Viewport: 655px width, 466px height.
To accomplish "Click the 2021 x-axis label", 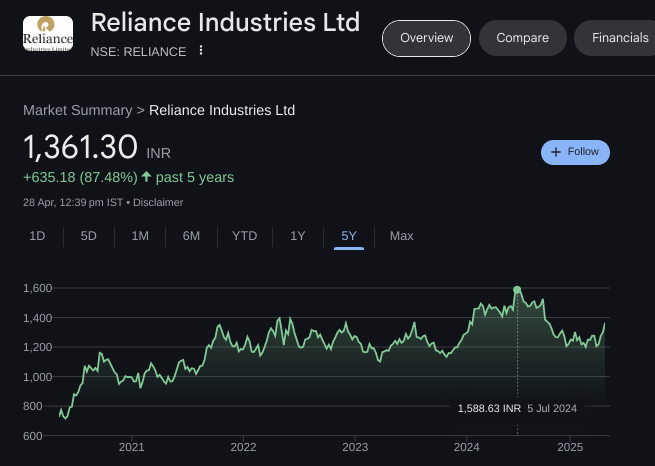I will click(x=132, y=447).
